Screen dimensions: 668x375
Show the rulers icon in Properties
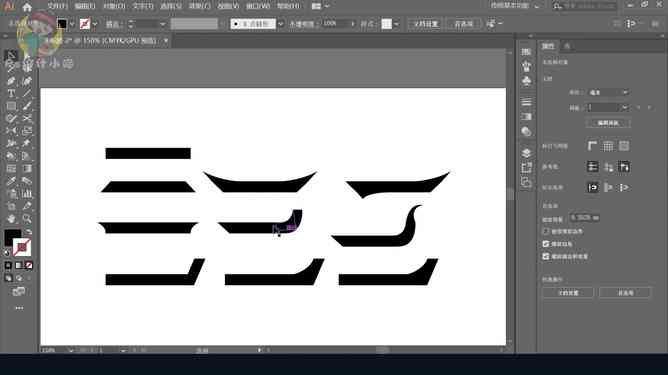click(592, 146)
